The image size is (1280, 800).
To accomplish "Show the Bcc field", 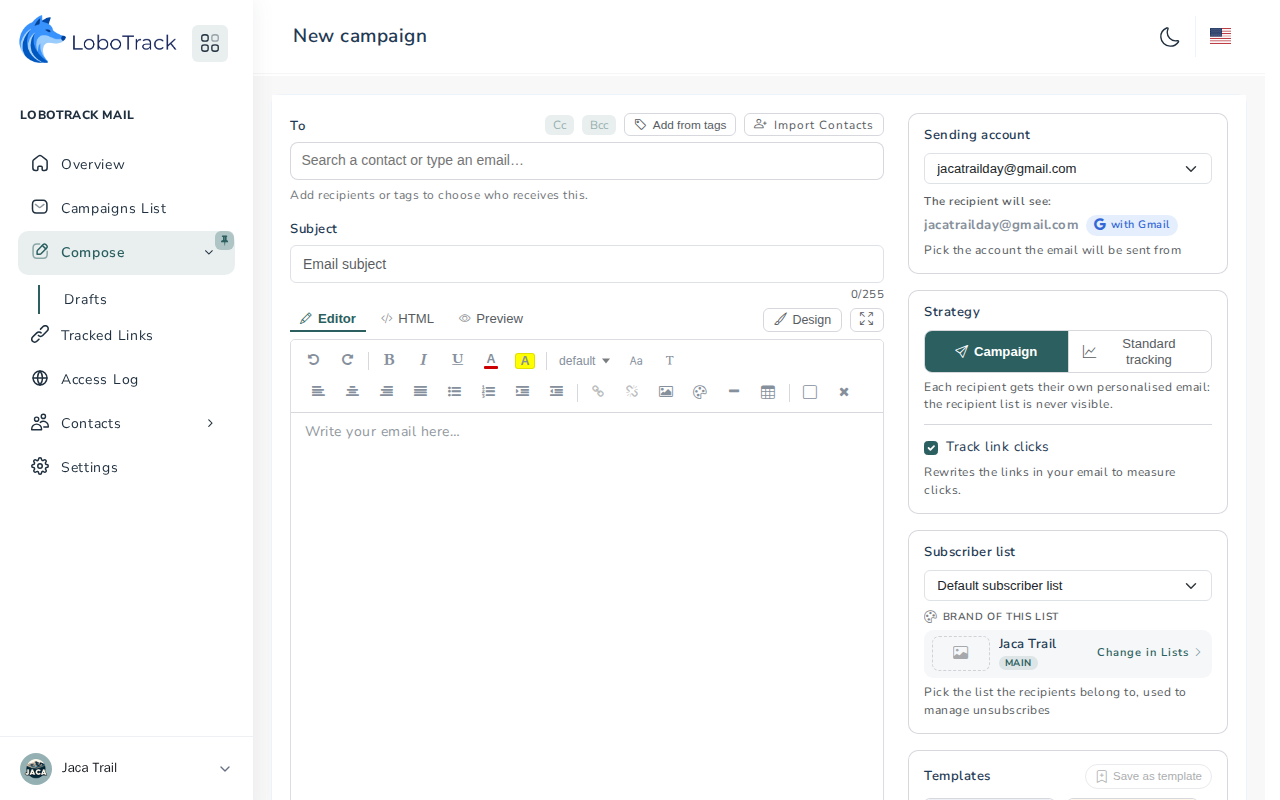I will (599, 125).
